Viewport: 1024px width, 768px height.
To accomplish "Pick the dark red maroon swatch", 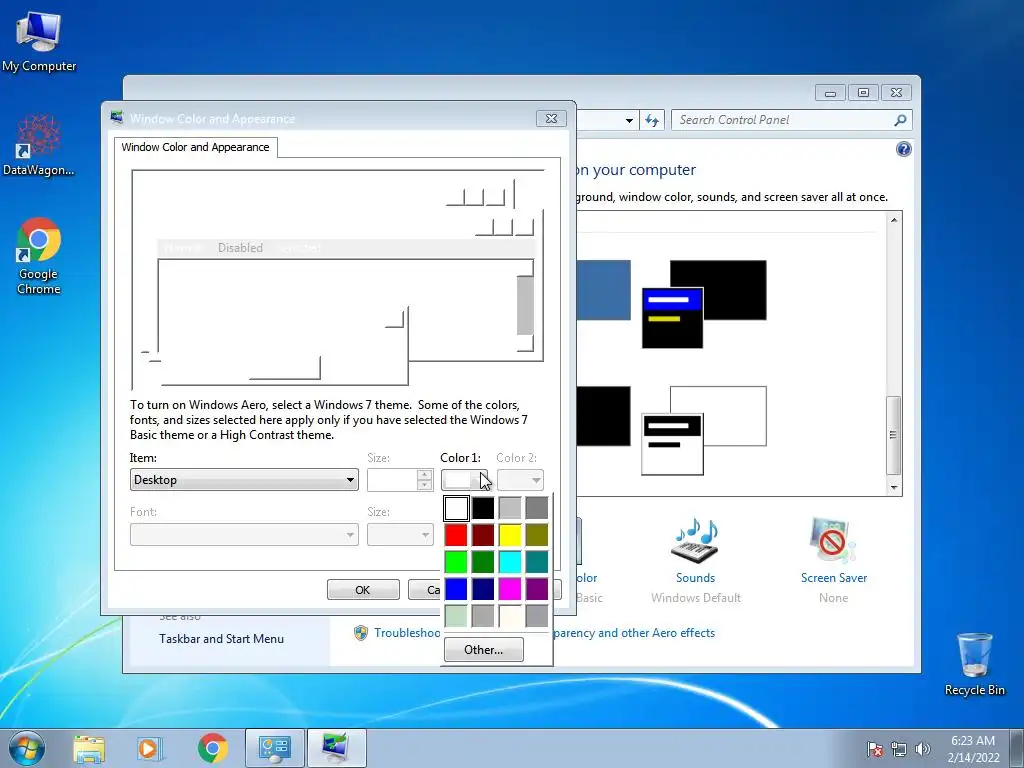I will [x=483, y=535].
